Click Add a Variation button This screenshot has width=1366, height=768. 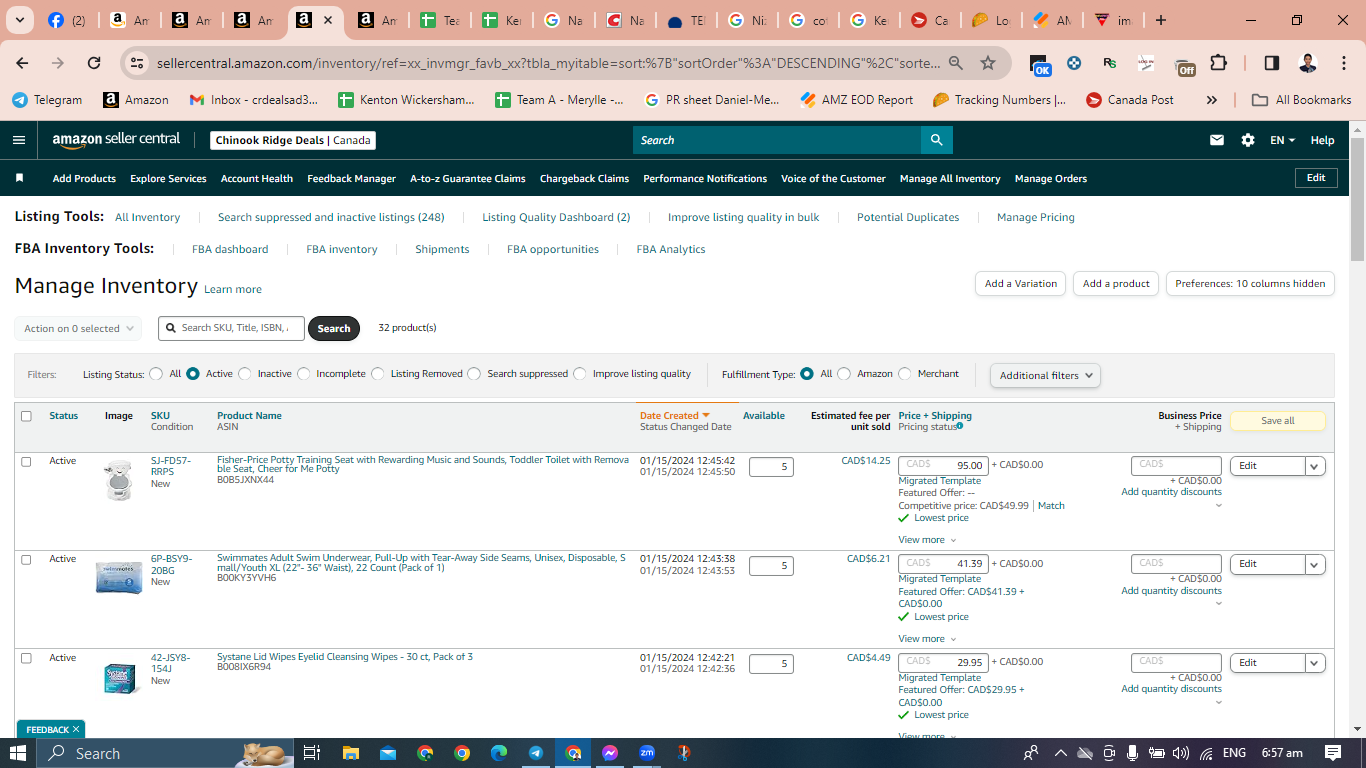1020,283
